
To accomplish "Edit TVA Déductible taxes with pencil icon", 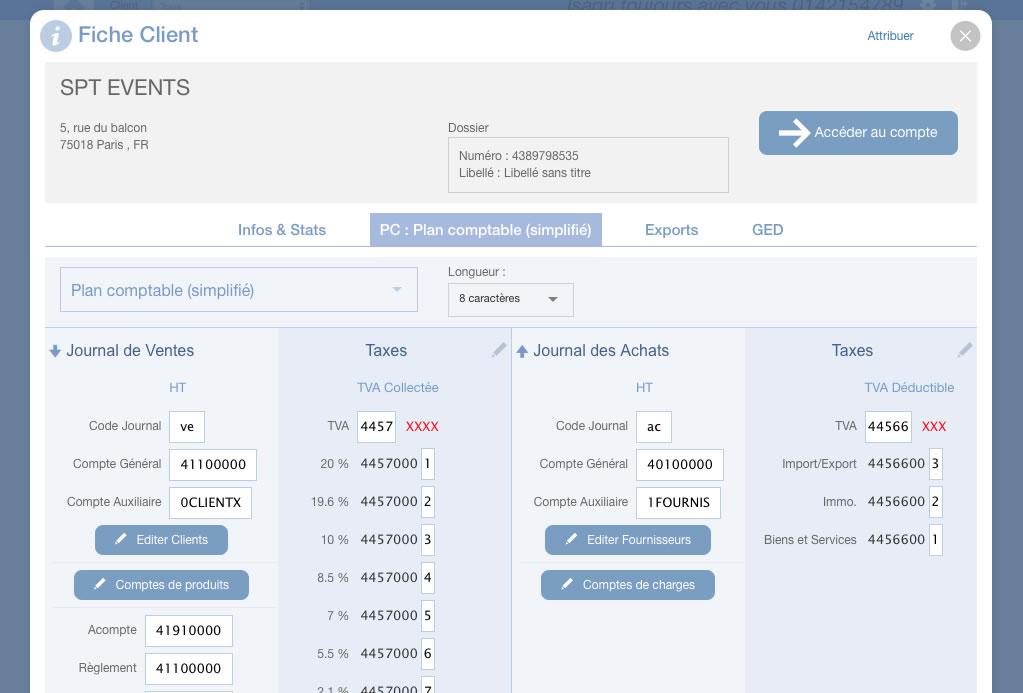I will pos(966,350).
